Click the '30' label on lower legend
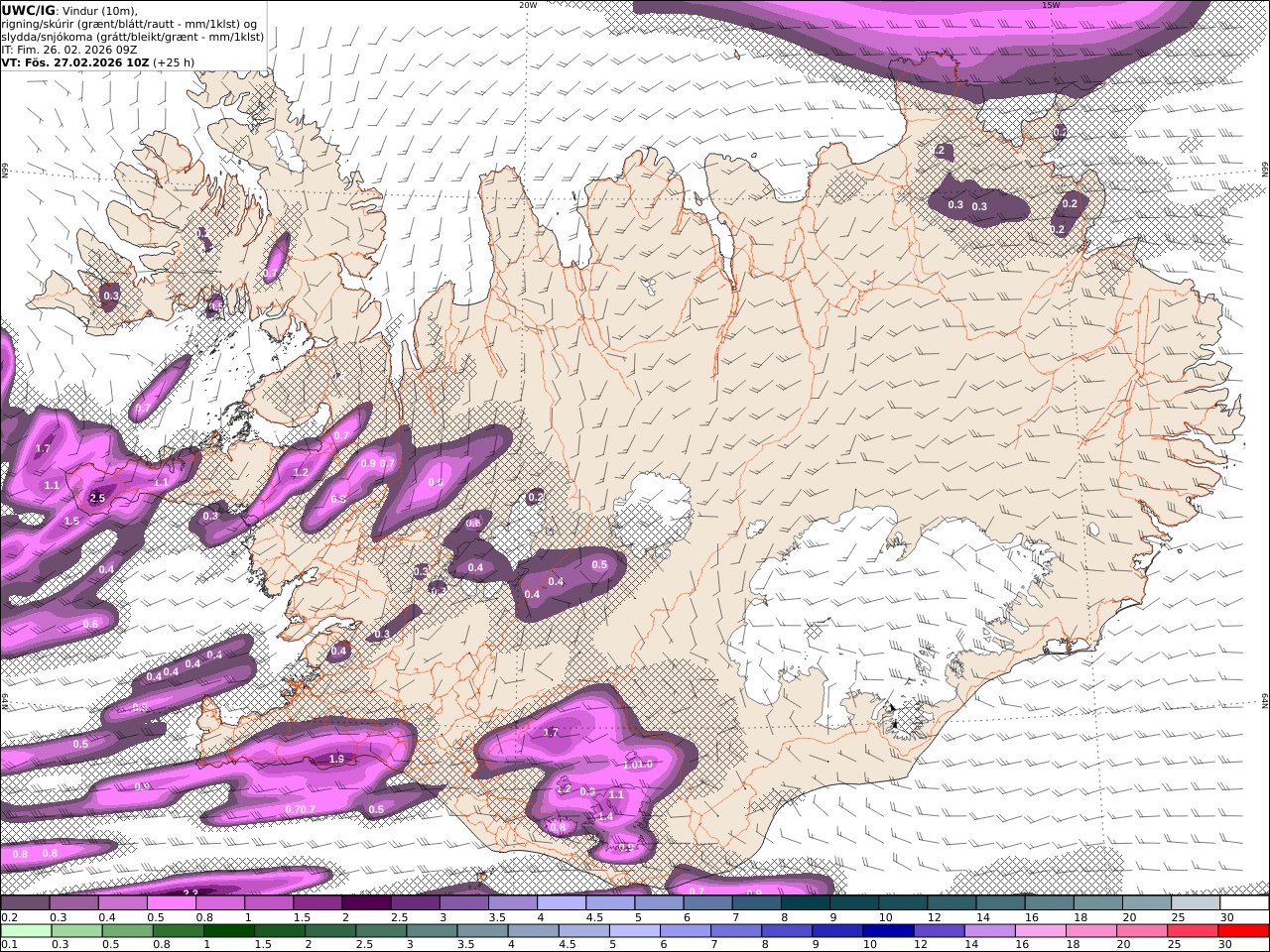This screenshot has width=1270, height=952. tap(1225, 945)
